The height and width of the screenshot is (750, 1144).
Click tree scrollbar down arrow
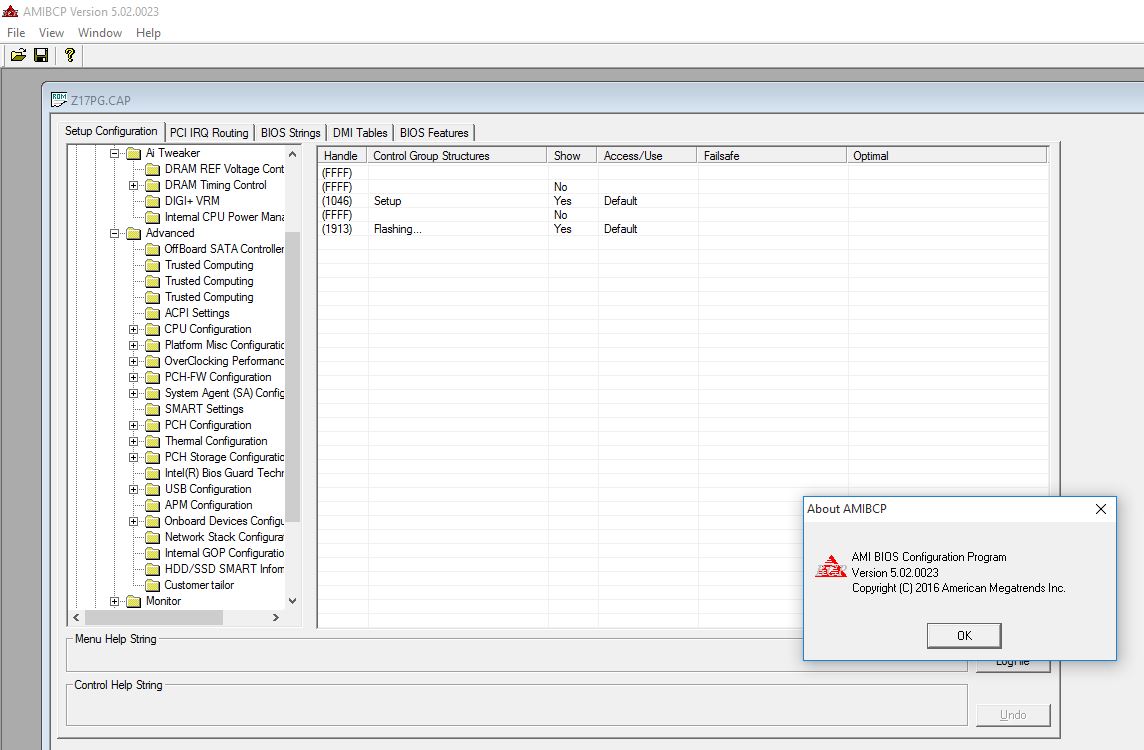293,601
